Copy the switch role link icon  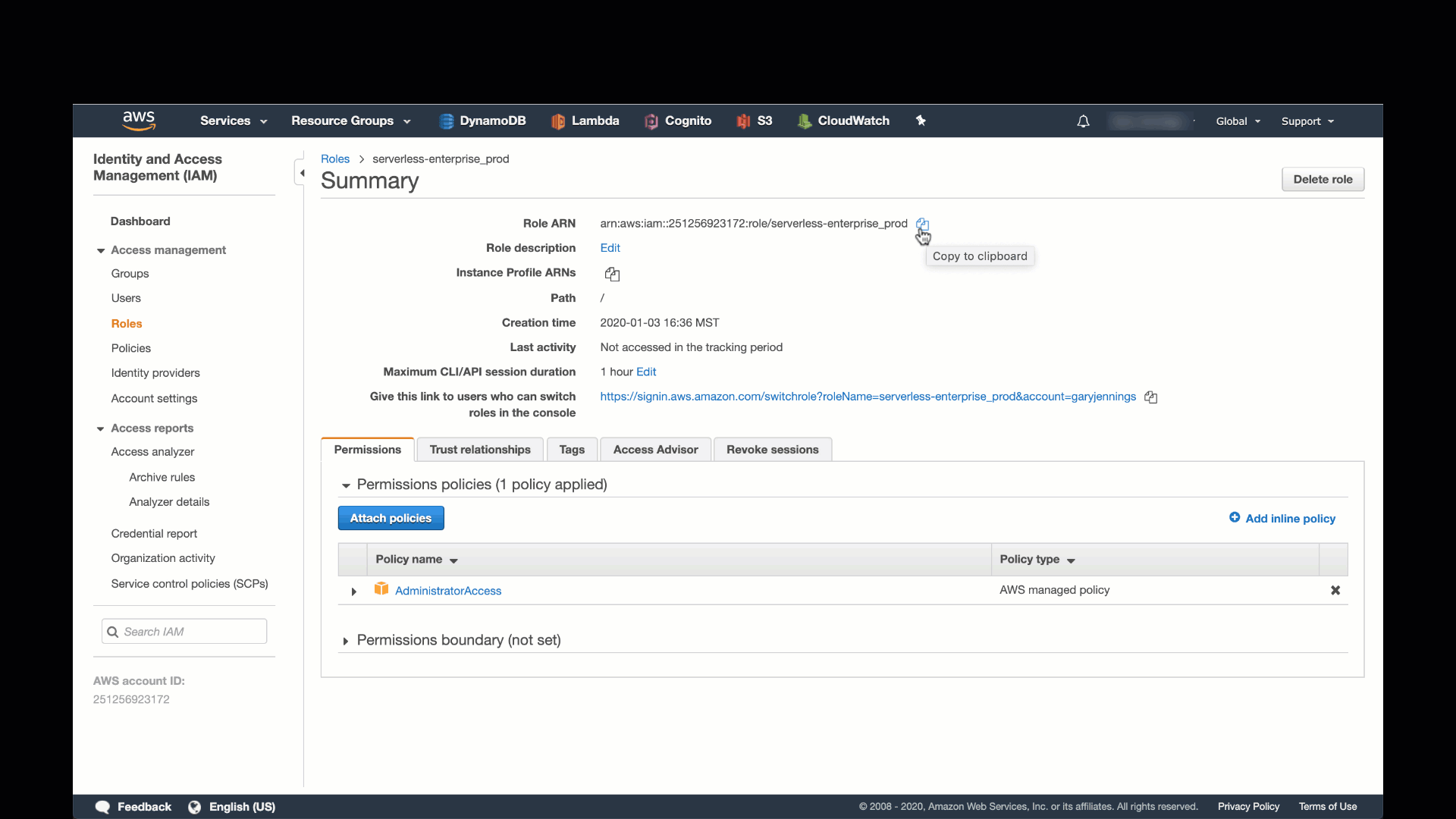click(1150, 397)
